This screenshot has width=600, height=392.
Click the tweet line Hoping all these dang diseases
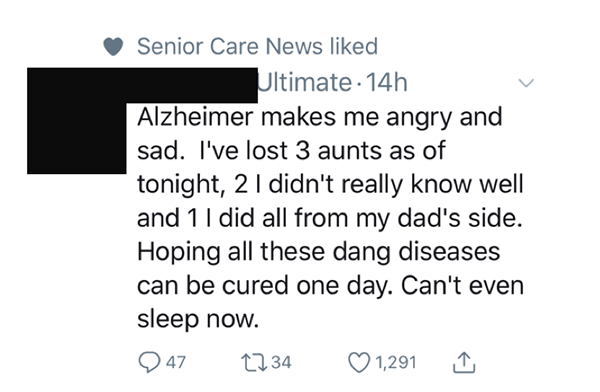pos(318,252)
